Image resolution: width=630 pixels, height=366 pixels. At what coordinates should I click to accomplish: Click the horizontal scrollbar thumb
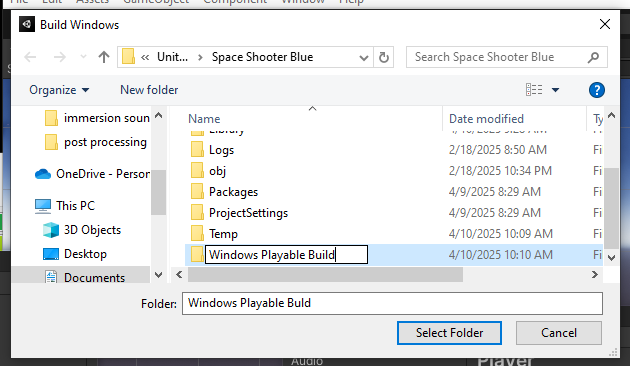click(325, 275)
